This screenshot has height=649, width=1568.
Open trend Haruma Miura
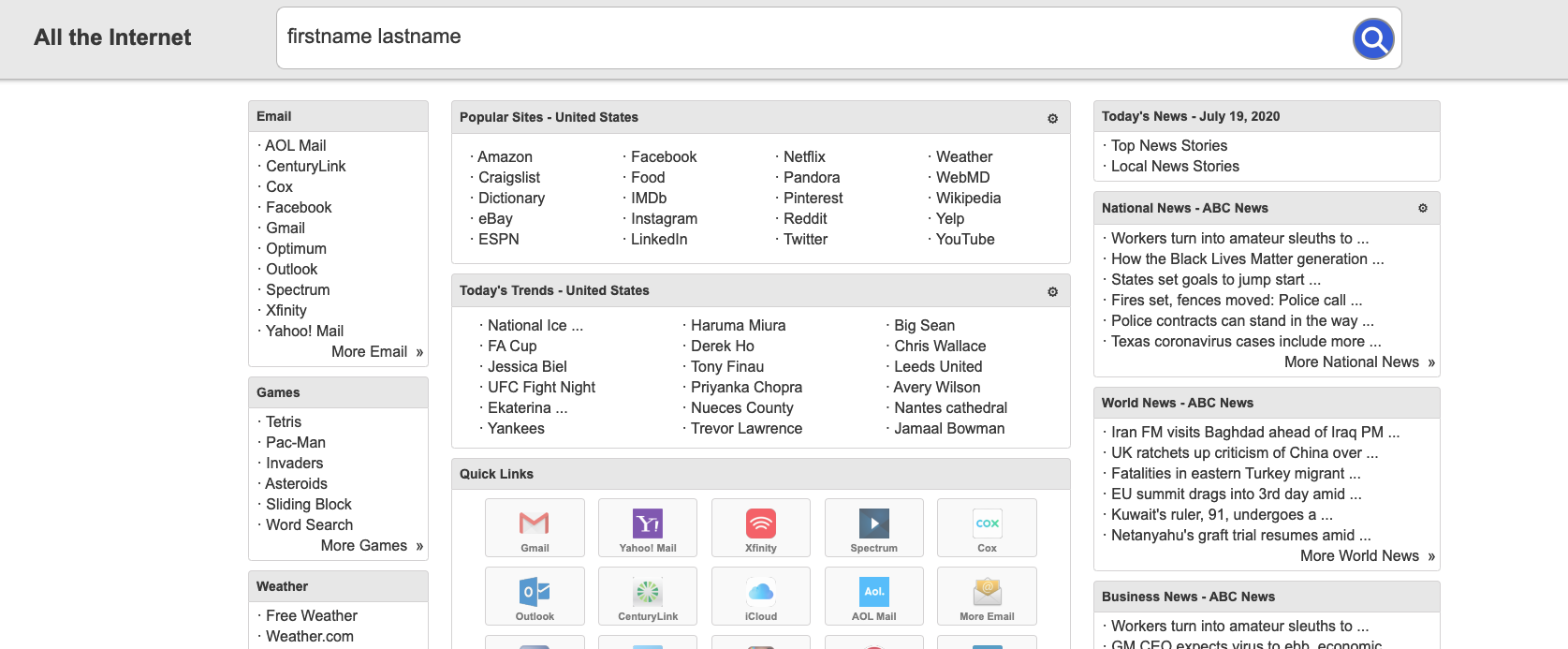(x=738, y=326)
